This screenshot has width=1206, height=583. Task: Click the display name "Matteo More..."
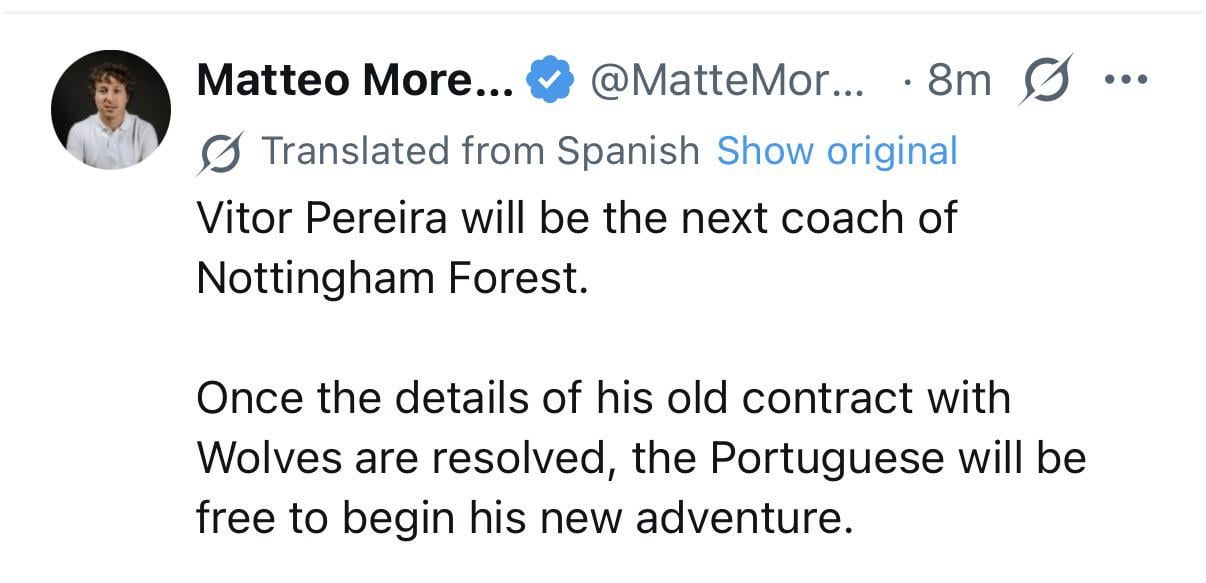[355, 81]
